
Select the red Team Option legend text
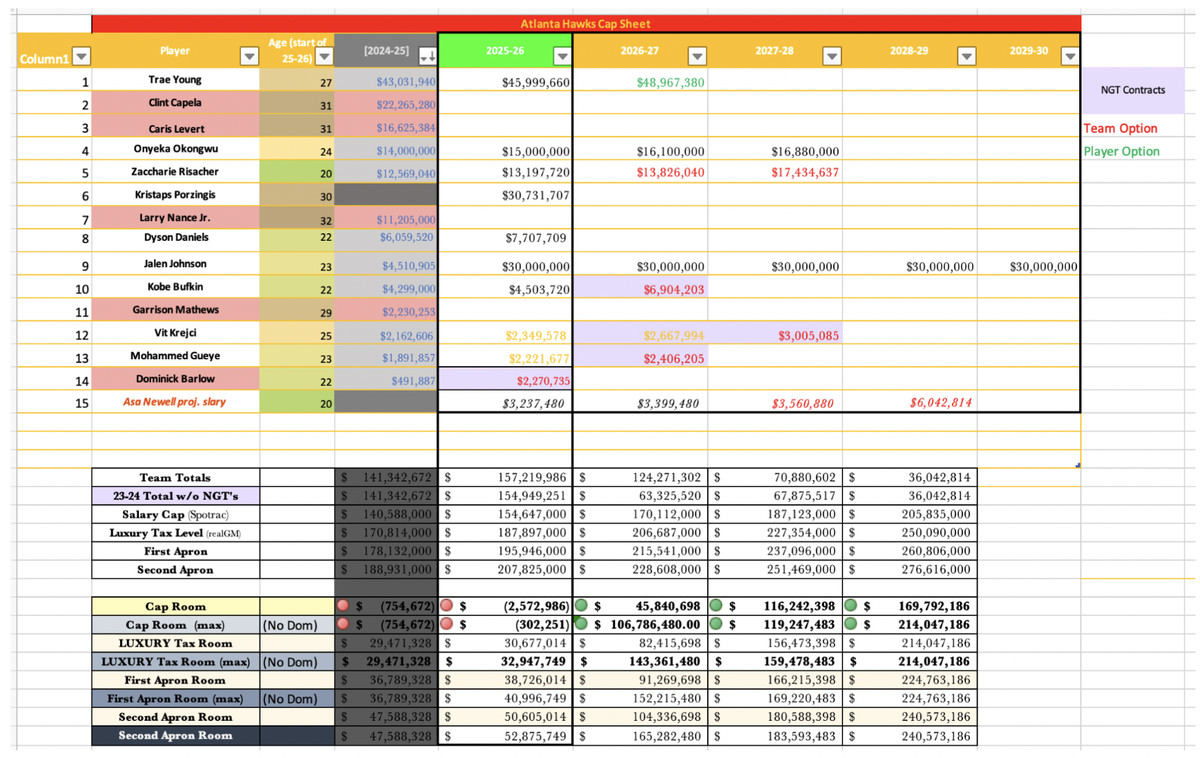(x=1120, y=128)
